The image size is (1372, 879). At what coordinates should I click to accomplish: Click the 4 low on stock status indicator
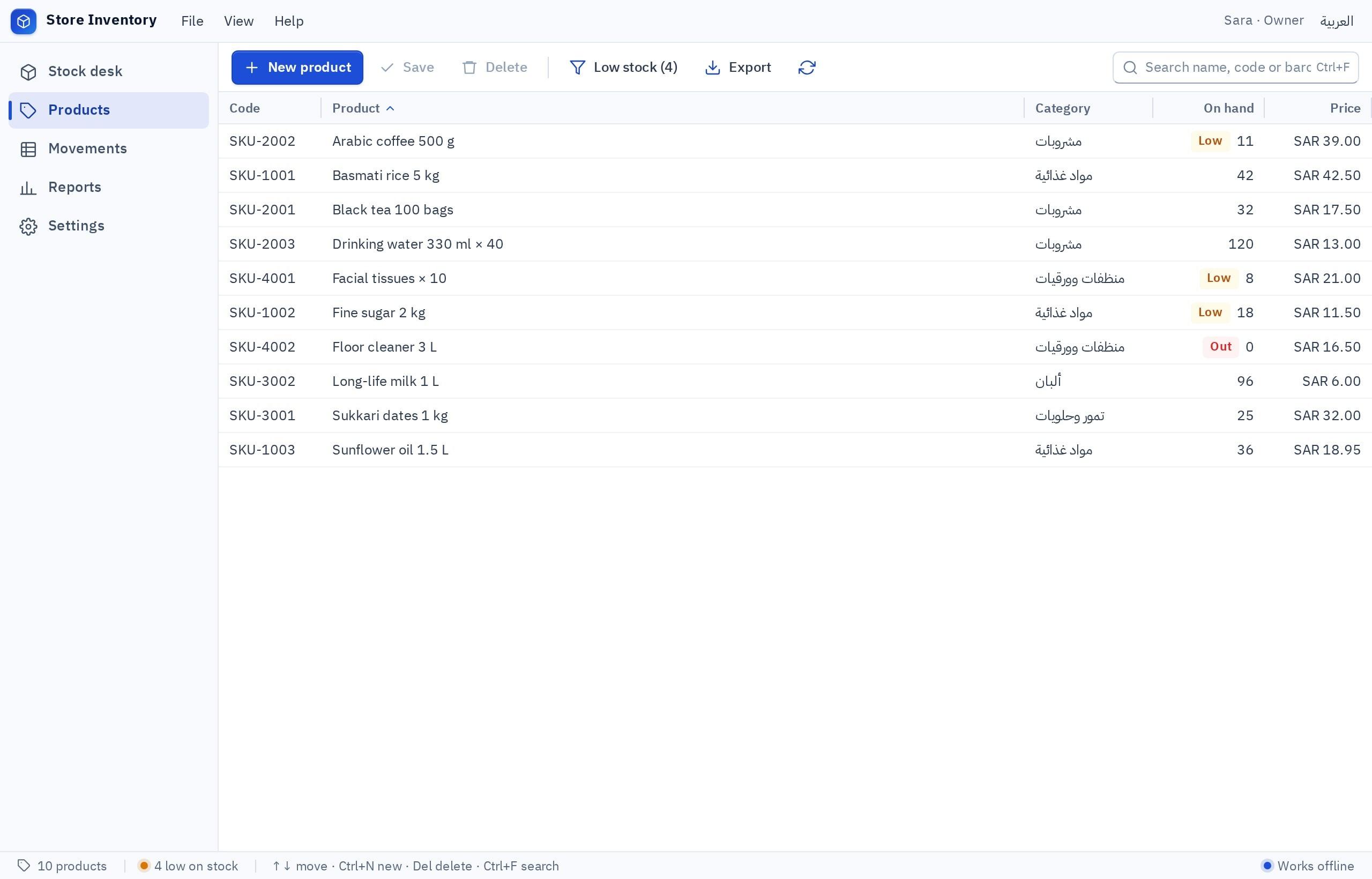(188, 866)
